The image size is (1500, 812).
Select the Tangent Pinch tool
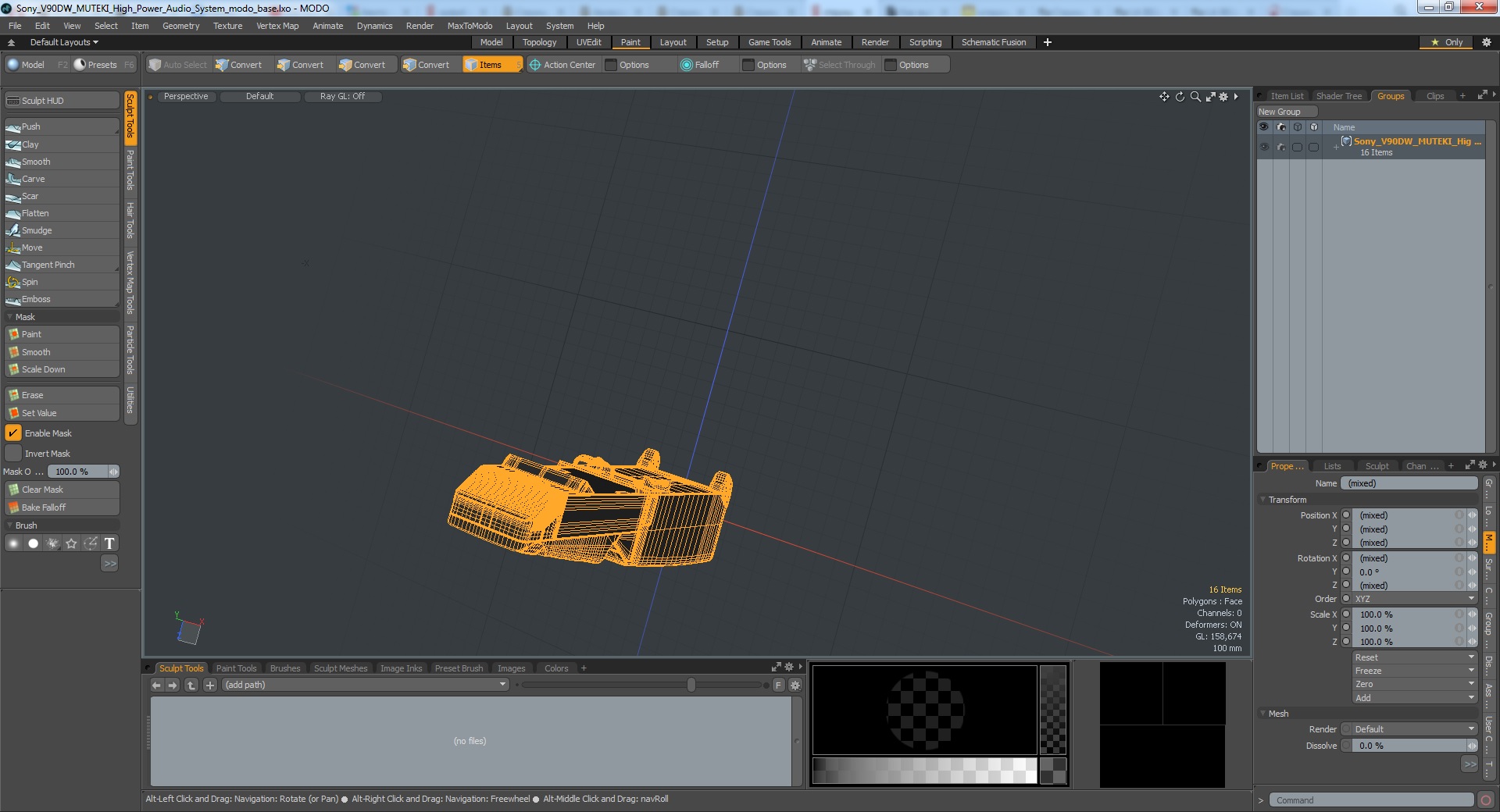61,265
